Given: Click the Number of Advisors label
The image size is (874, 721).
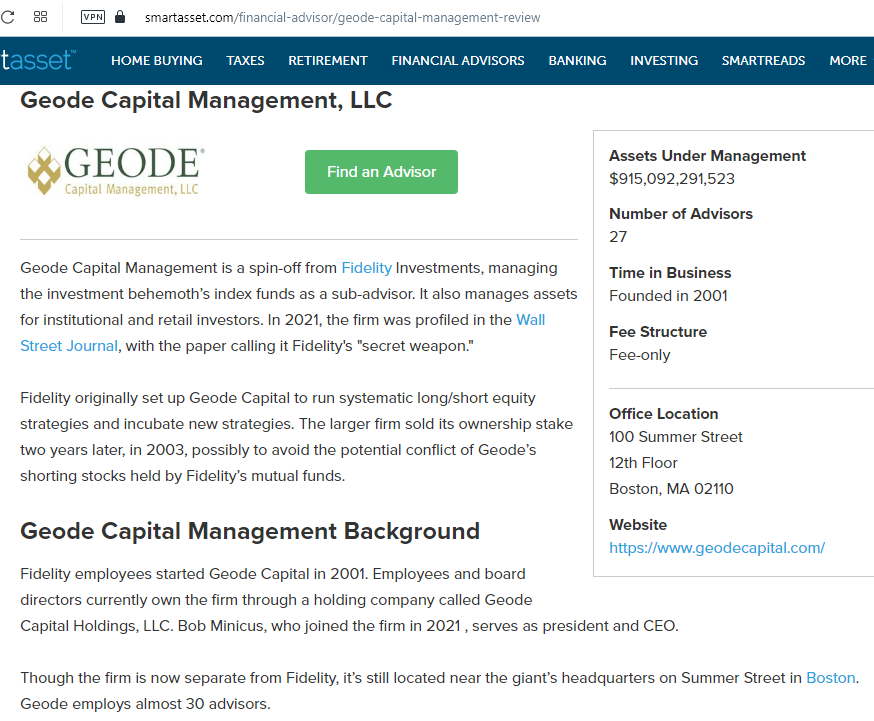Looking at the screenshot, I should click(x=681, y=214).
